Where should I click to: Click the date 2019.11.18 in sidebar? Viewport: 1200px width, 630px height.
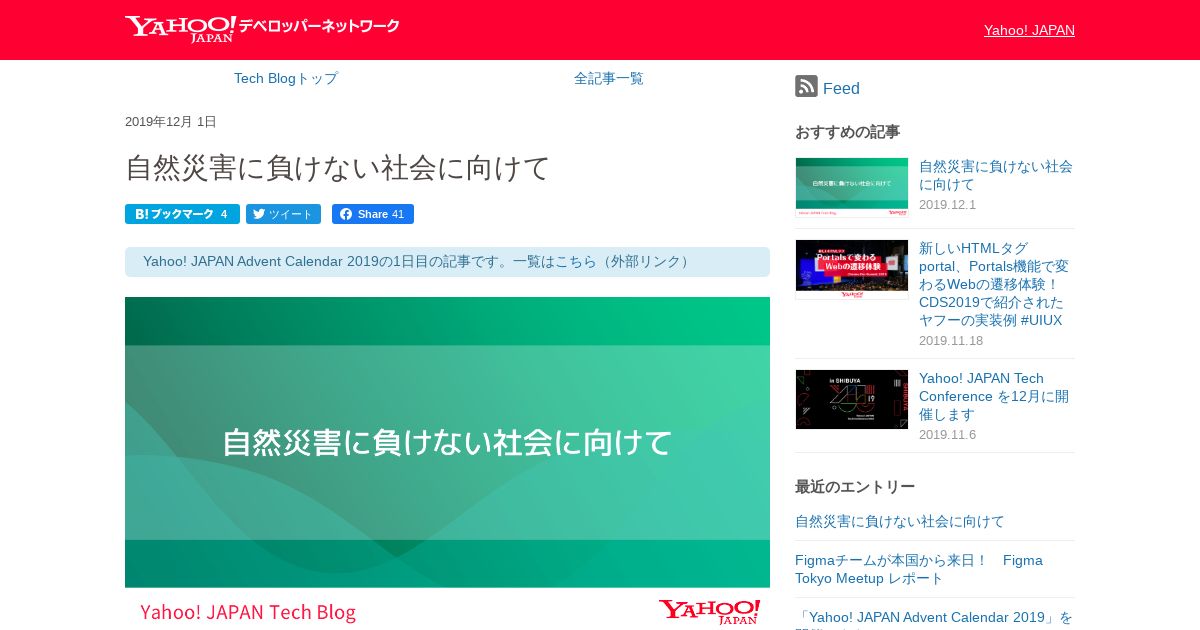point(951,341)
